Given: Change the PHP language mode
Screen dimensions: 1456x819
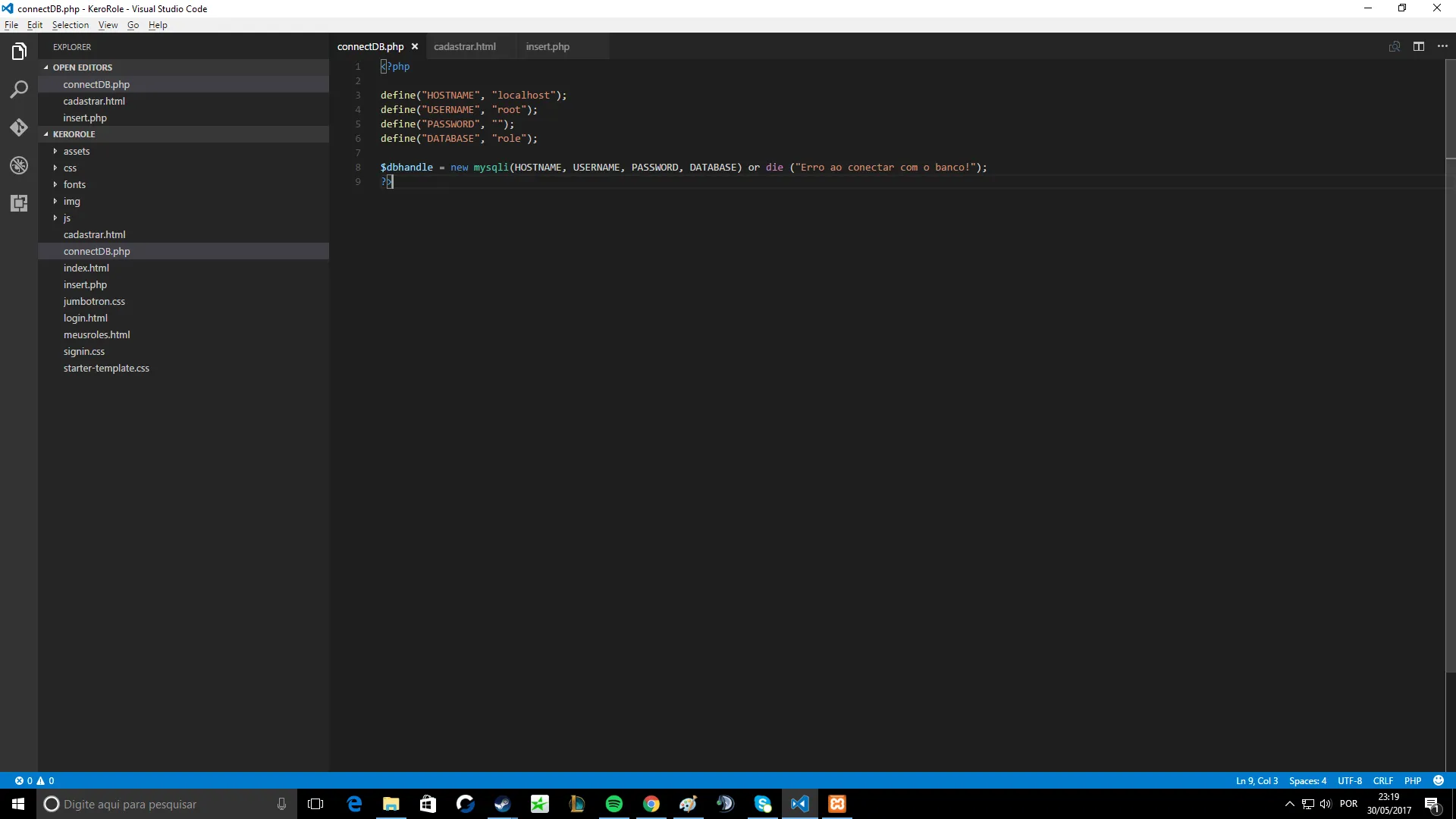Looking at the screenshot, I should [1412, 780].
